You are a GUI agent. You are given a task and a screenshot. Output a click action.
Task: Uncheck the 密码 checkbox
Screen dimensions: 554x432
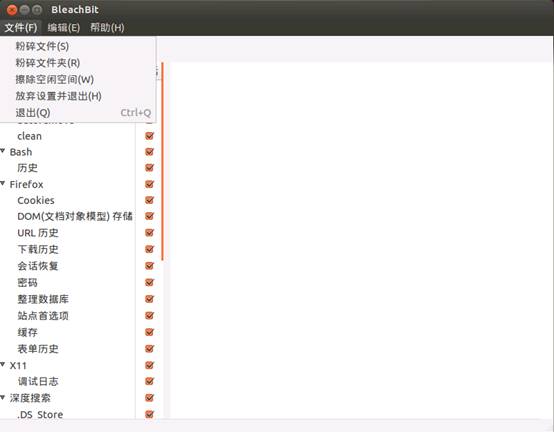[x=149, y=283]
